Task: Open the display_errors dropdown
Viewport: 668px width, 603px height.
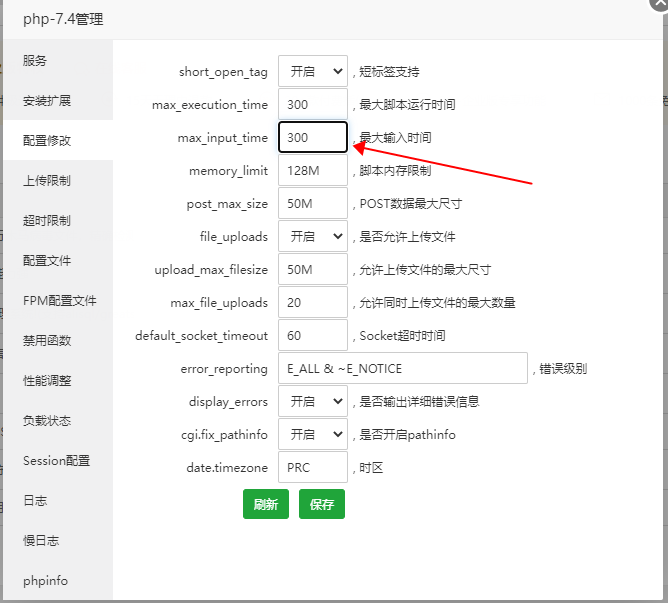Action: pyautogui.click(x=312, y=402)
